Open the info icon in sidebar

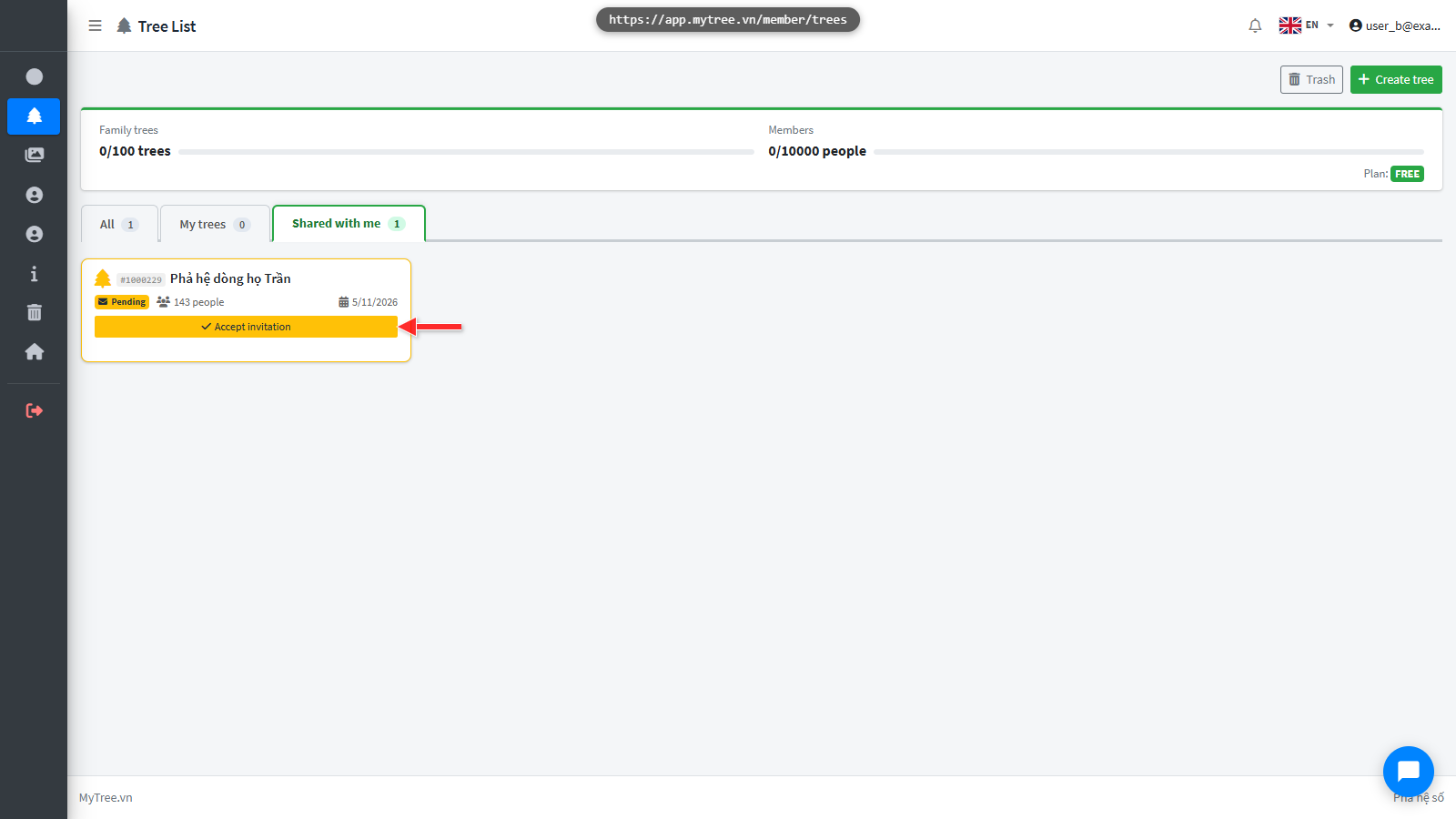pos(35,273)
